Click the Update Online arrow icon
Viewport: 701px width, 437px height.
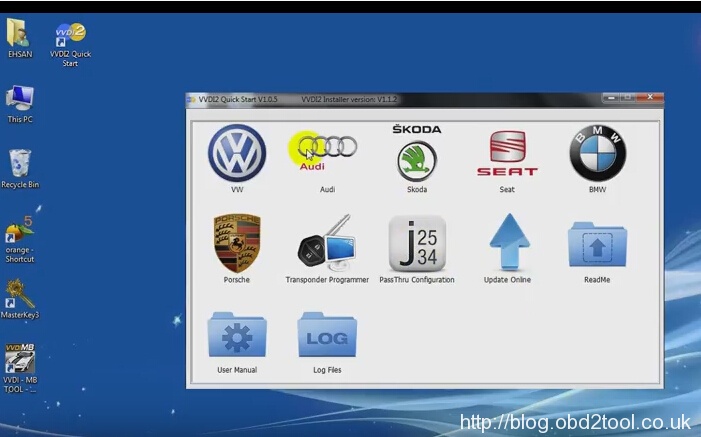click(x=509, y=242)
